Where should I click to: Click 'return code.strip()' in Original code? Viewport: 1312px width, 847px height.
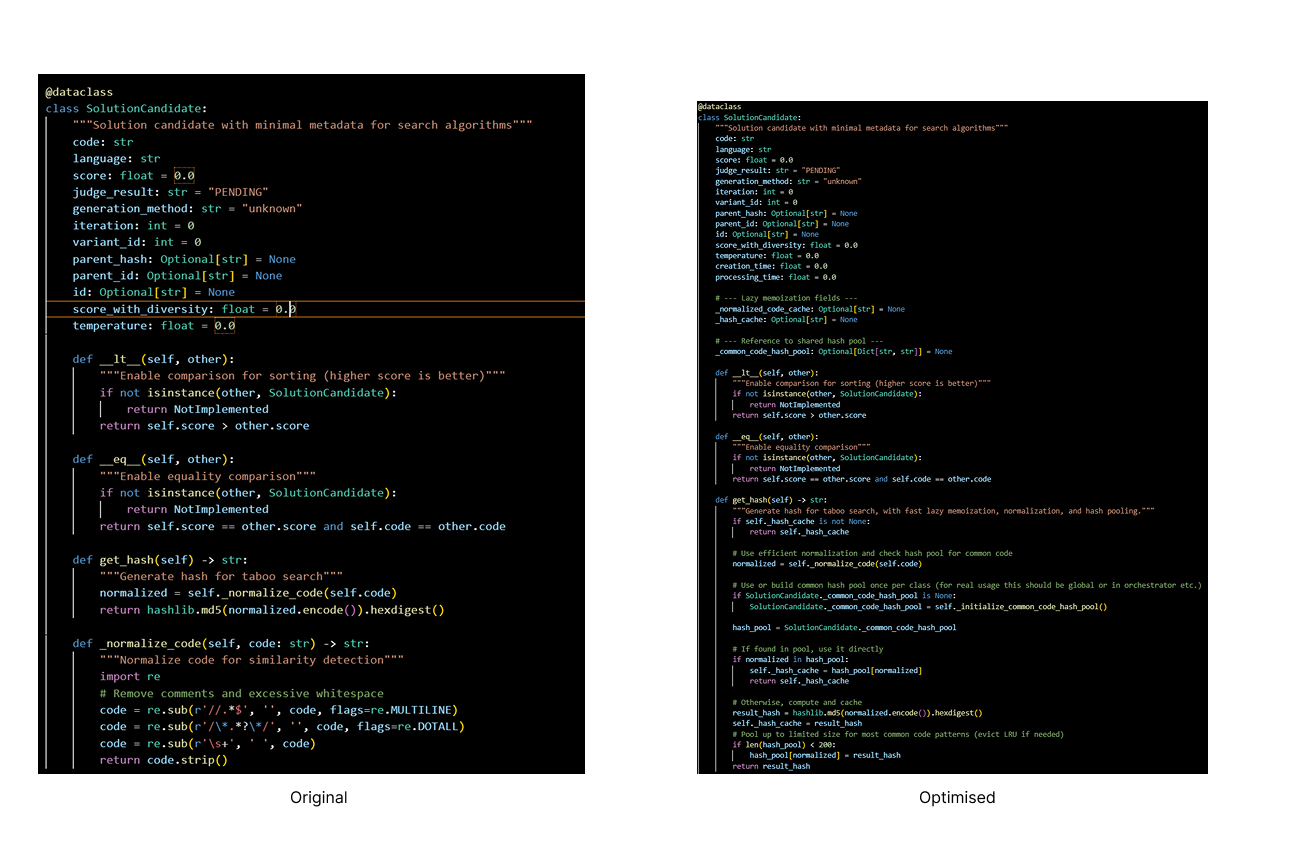pos(164,760)
